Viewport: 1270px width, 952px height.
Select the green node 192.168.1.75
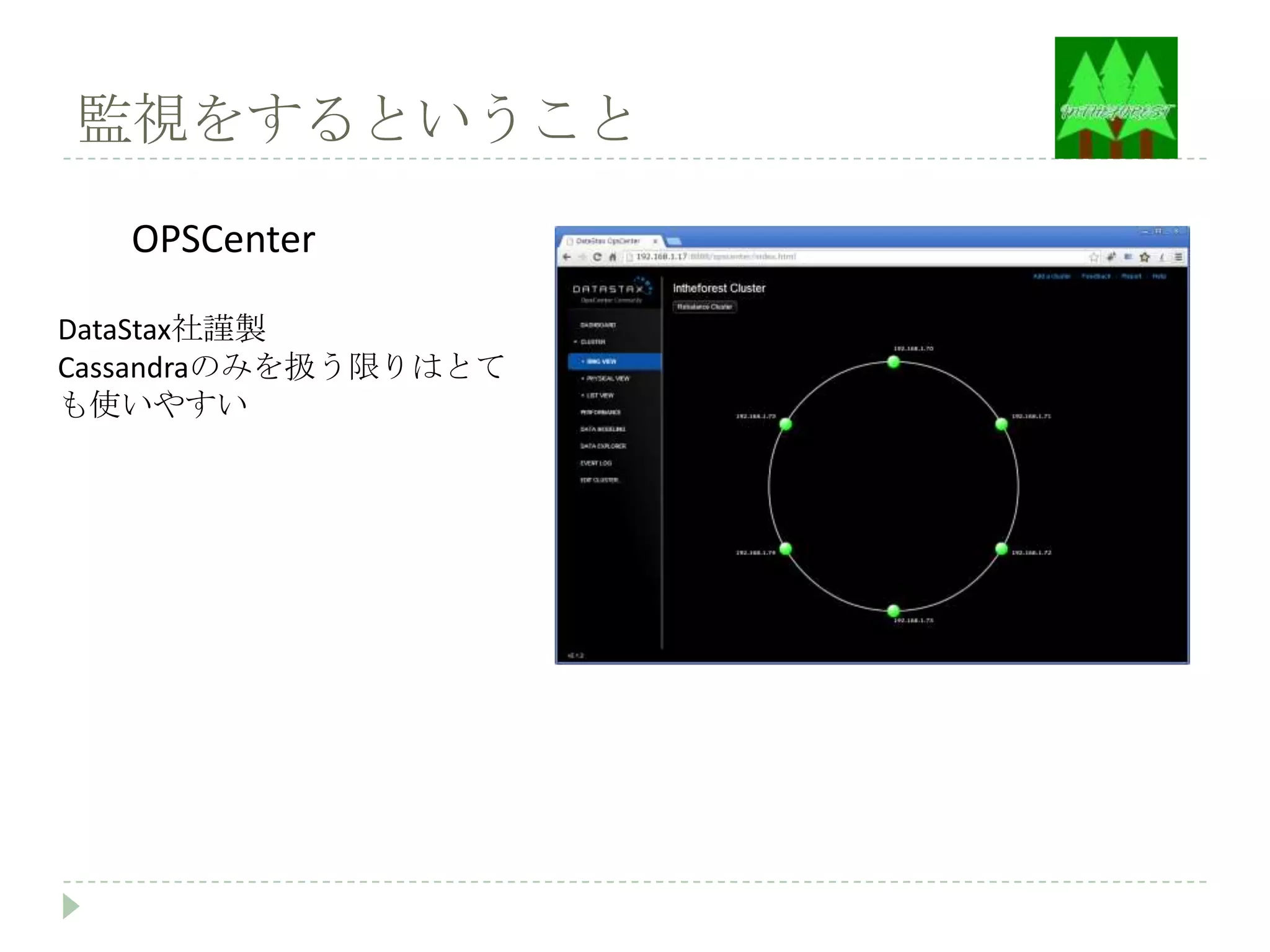(x=786, y=425)
